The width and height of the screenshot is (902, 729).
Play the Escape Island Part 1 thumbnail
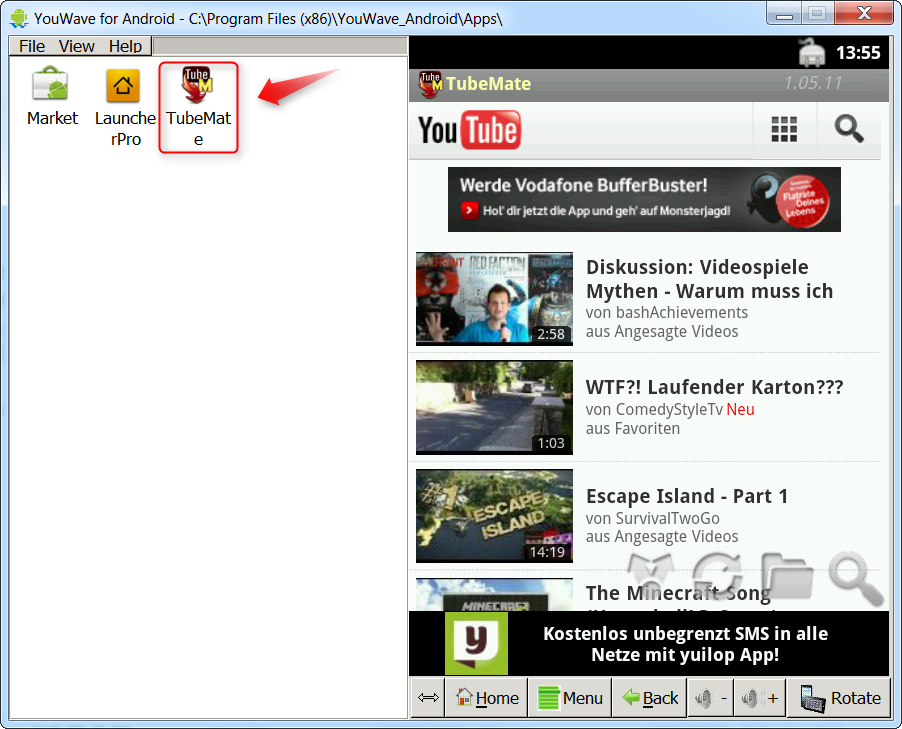coord(493,515)
